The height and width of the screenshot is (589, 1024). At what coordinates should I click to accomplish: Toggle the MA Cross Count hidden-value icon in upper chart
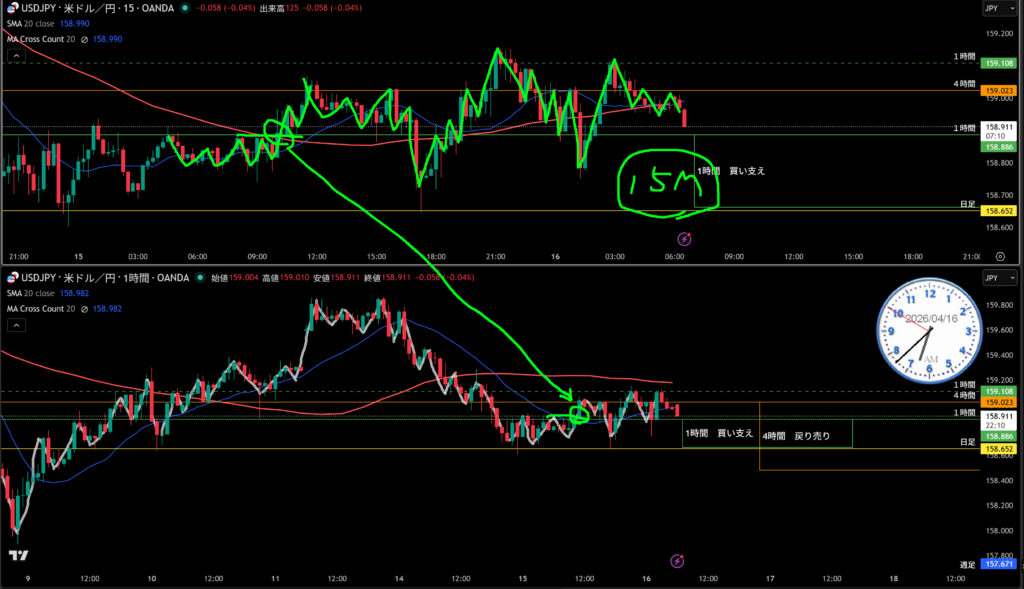85,39
